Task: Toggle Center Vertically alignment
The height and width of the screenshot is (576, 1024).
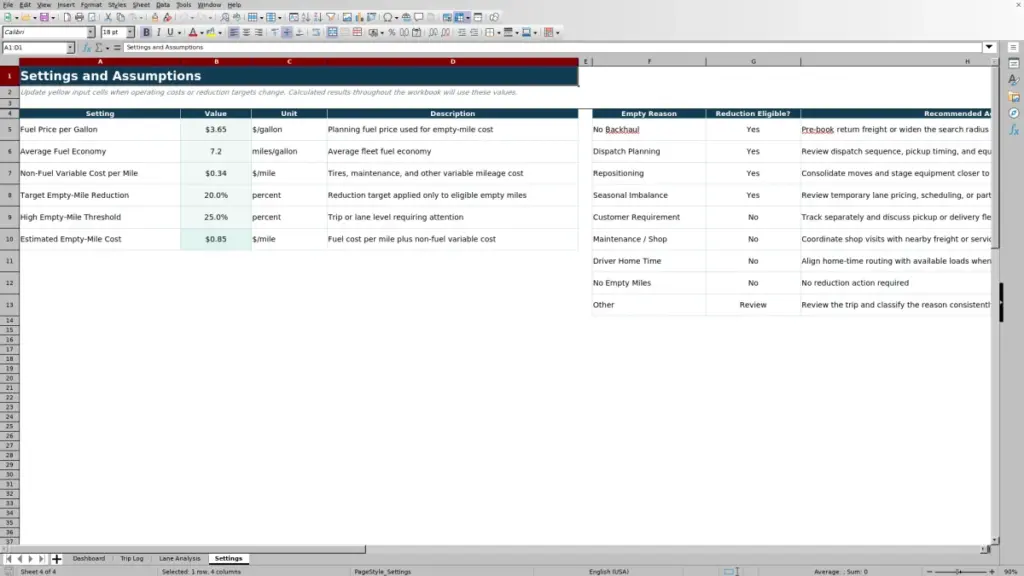Action: (x=287, y=32)
